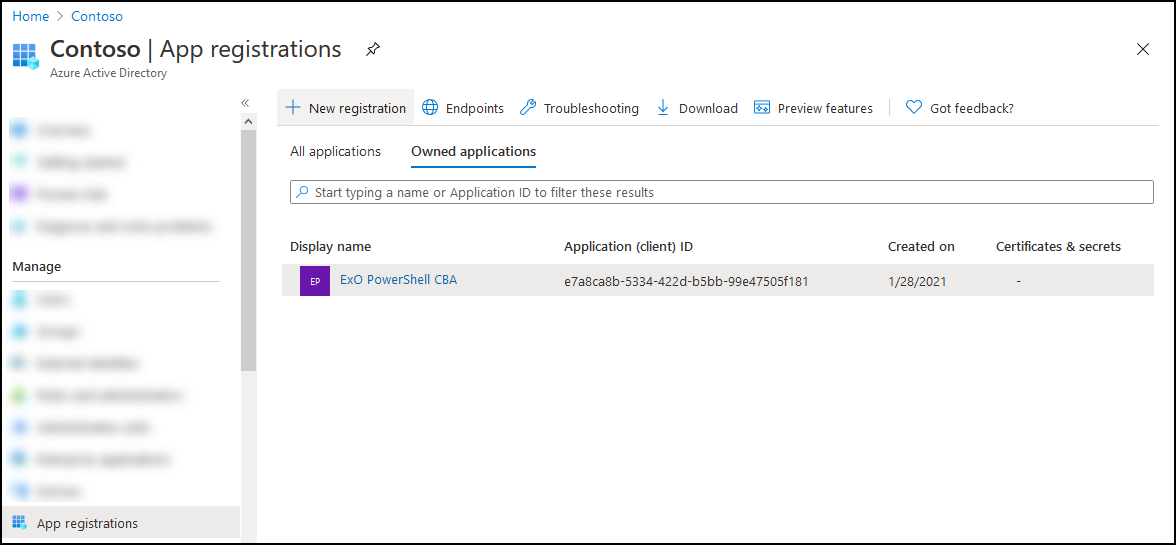Pin the App registrations blade
This screenshot has width=1176, height=545.
click(x=373, y=49)
